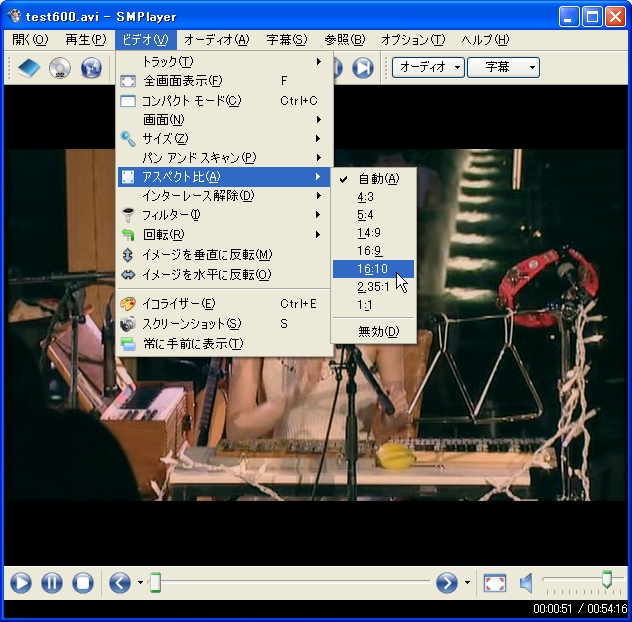The image size is (632, 622).
Task: Expand 回転(R) submenu
Action: [225, 234]
